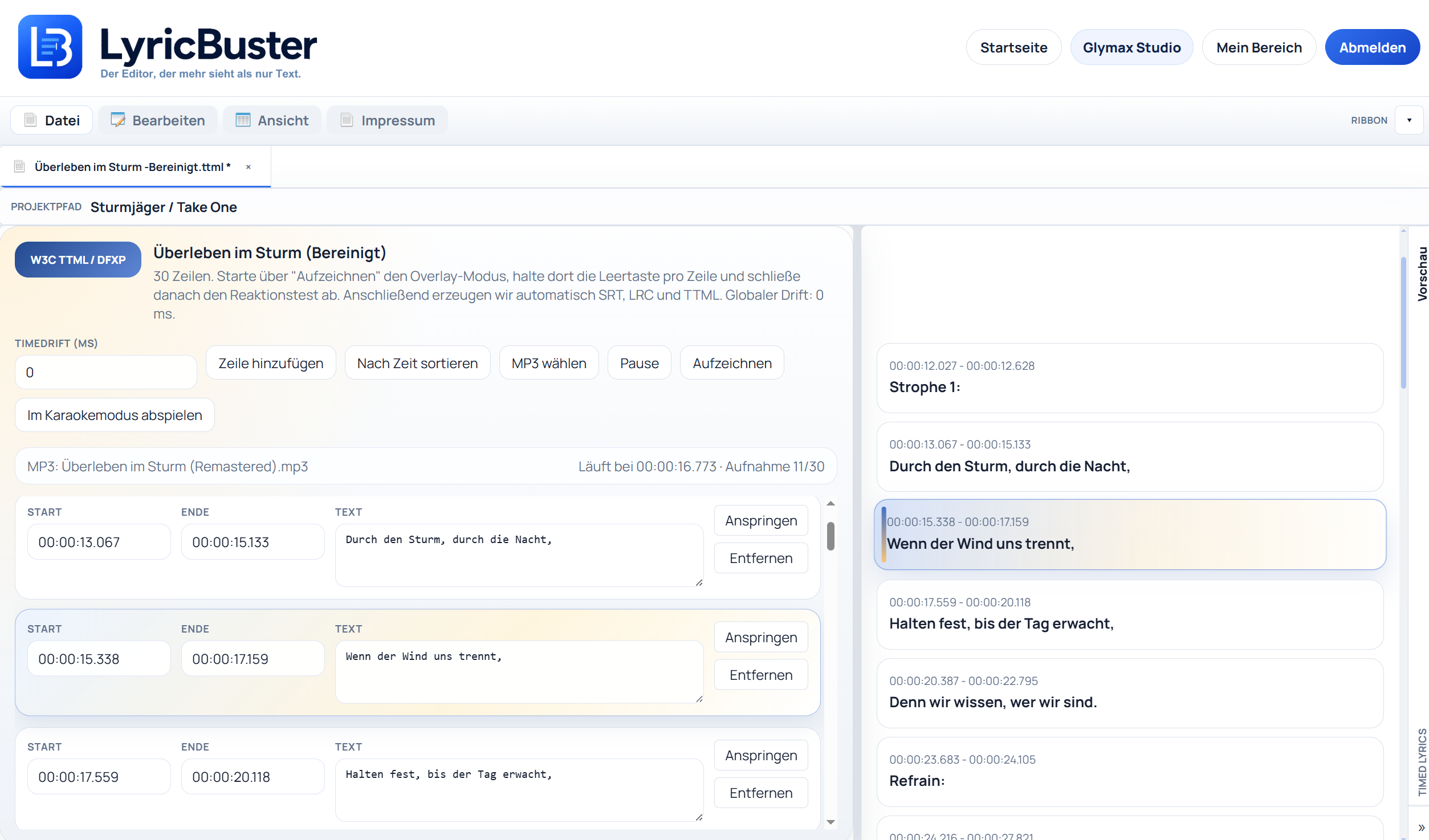Screen dimensions: 1429x840
Task: Click Entfernen for 'Durch den Sturm' row
Action: click(x=761, y=558)
